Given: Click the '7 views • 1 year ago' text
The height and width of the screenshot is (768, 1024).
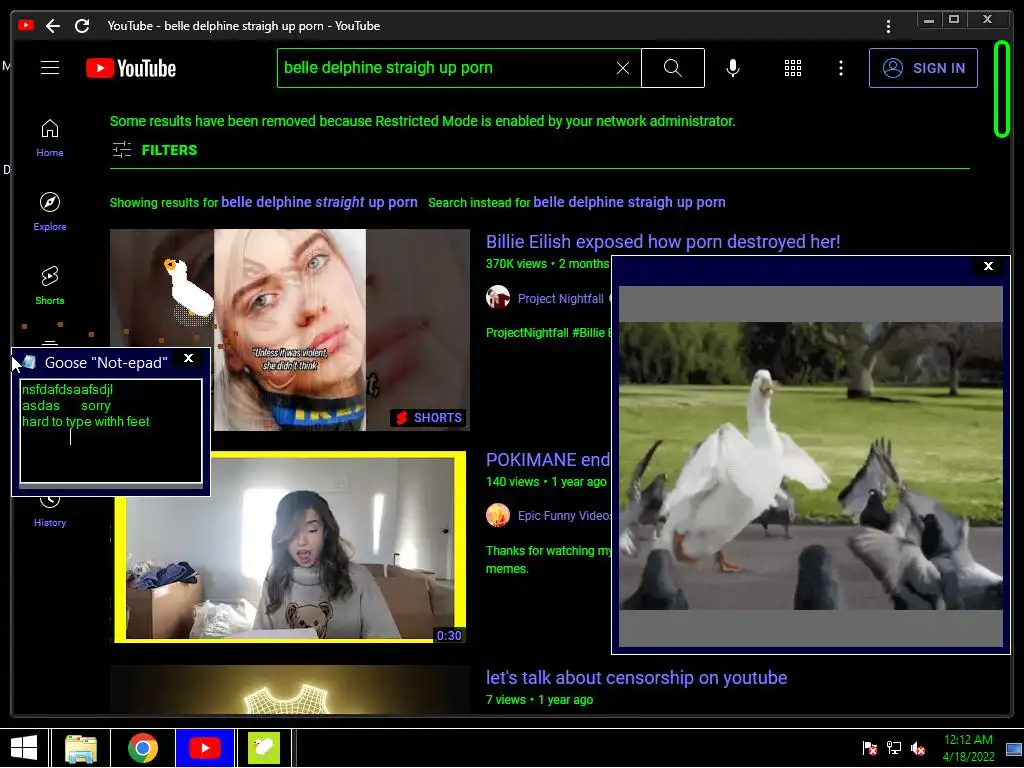Looking at the screenshot, I should pyautogui.click(x=539, y=700).
